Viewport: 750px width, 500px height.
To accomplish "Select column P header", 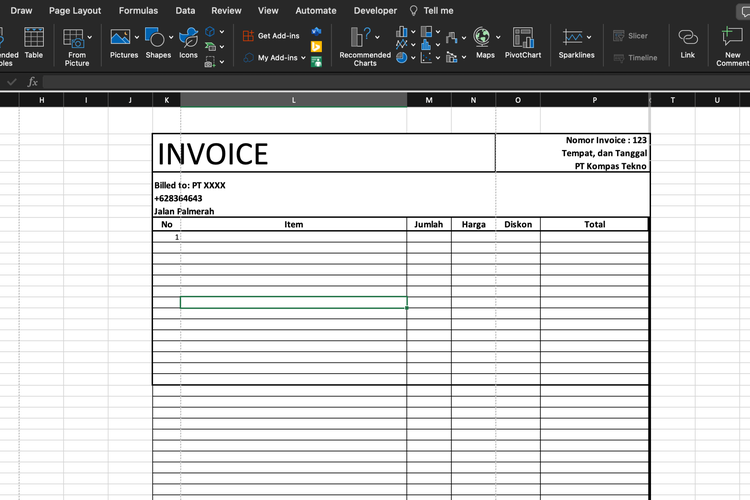I will [x=595, y=100].
